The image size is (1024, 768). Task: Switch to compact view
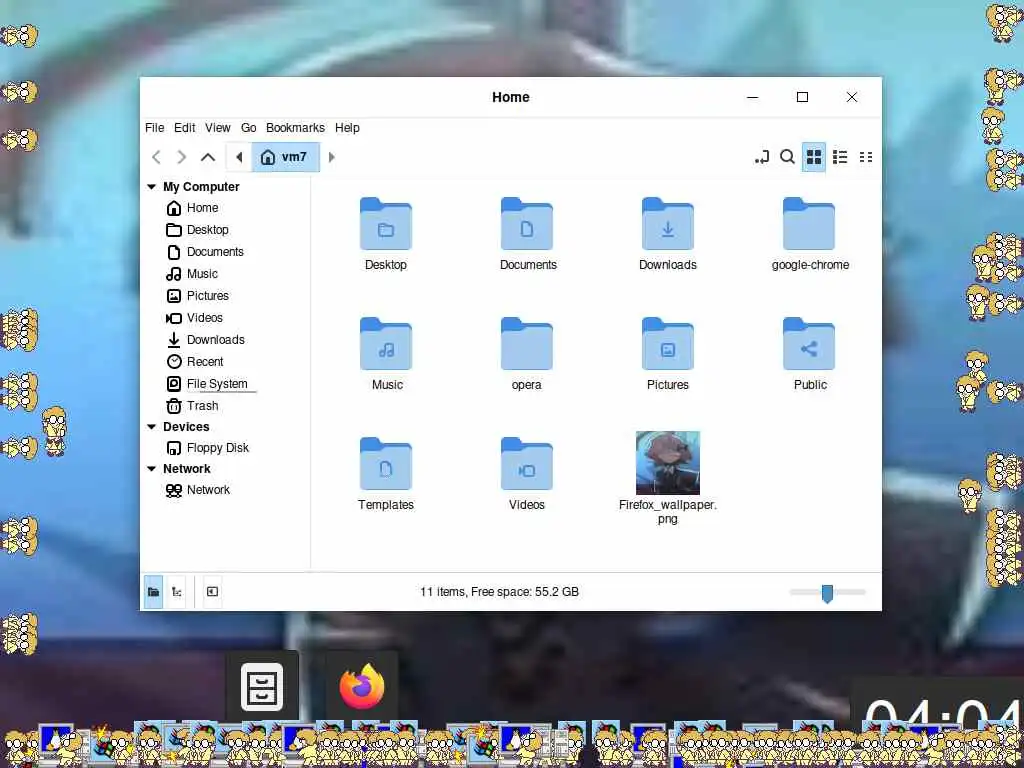click(x=866, y=157)
